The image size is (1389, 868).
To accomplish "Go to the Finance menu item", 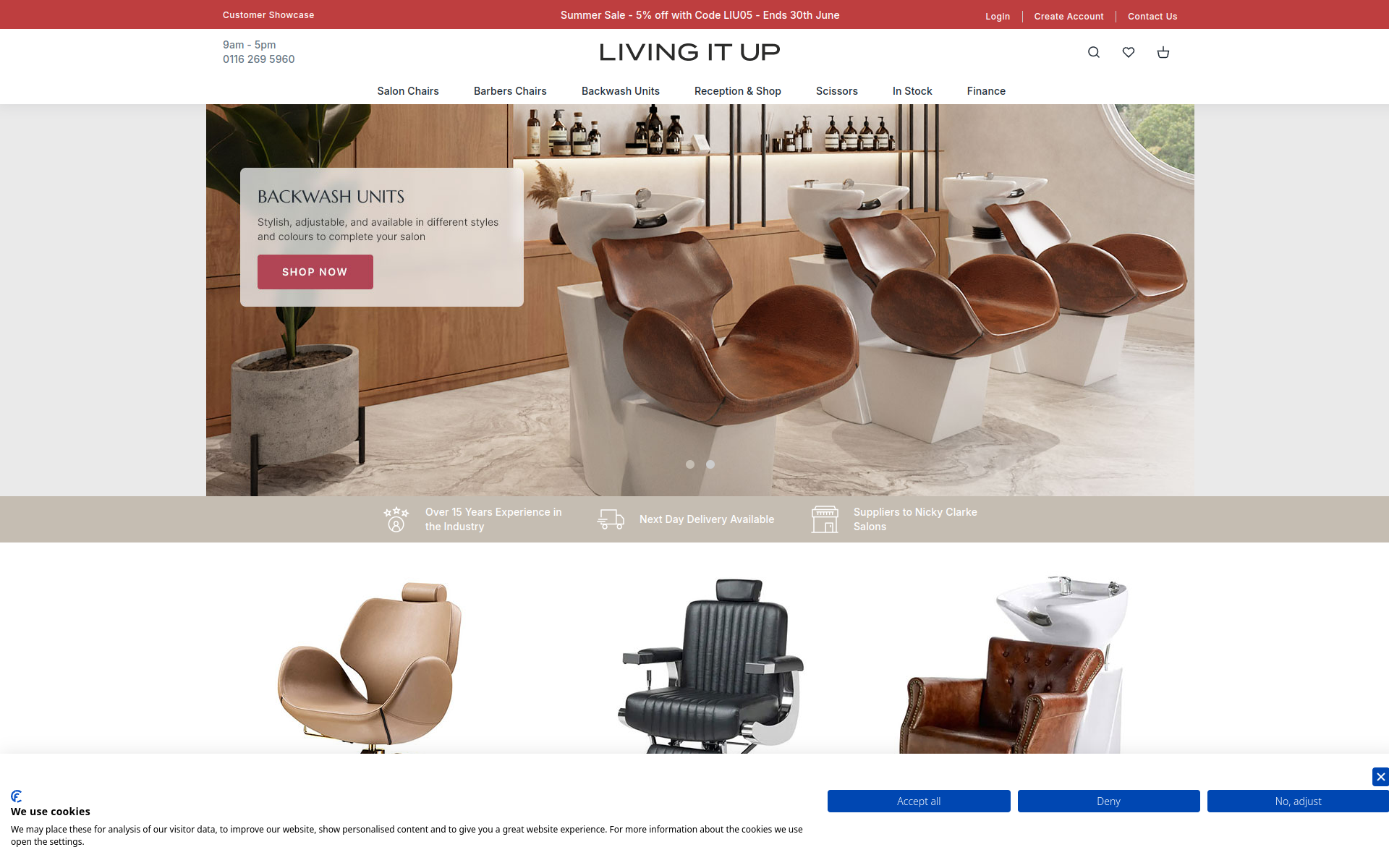I will click(986, 91).
